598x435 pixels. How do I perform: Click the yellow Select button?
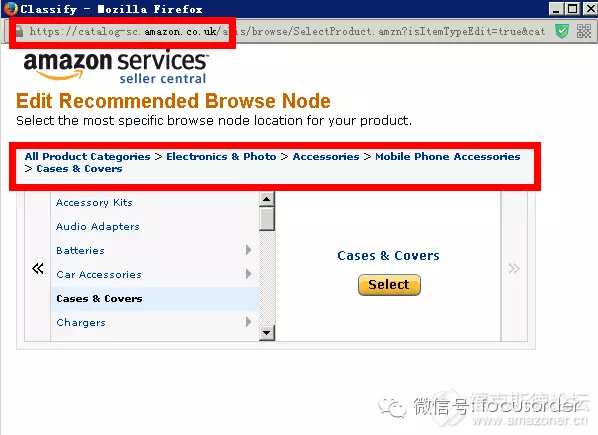pos(389,285)
